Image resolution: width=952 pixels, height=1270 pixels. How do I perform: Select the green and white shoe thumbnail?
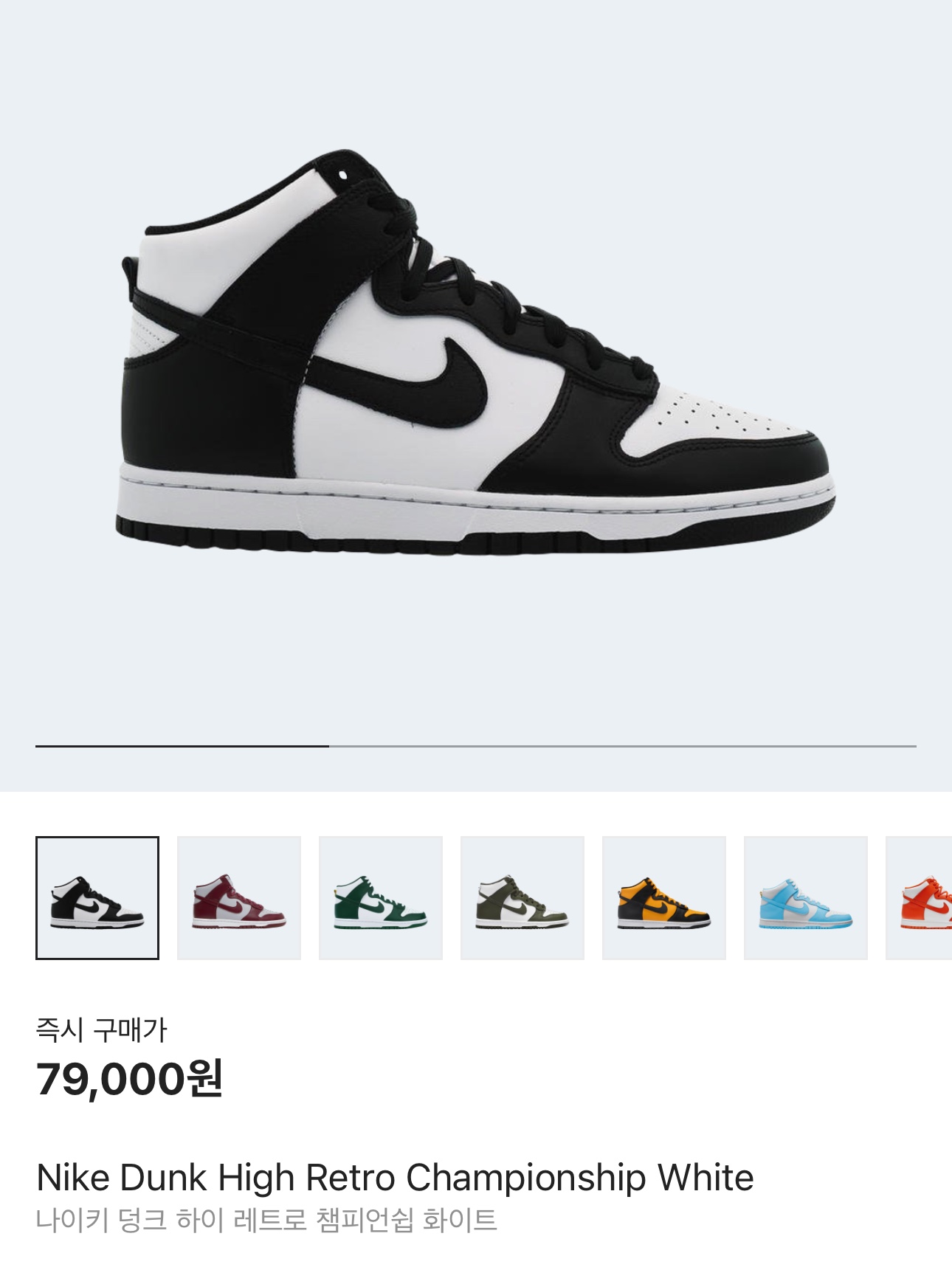point(381,897)
